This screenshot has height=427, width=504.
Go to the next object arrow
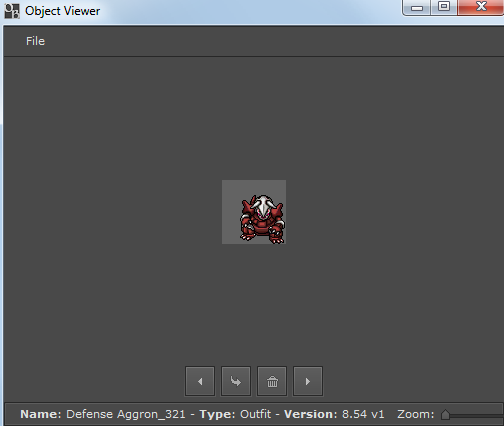pyautogui.click(x=308, y=381)
